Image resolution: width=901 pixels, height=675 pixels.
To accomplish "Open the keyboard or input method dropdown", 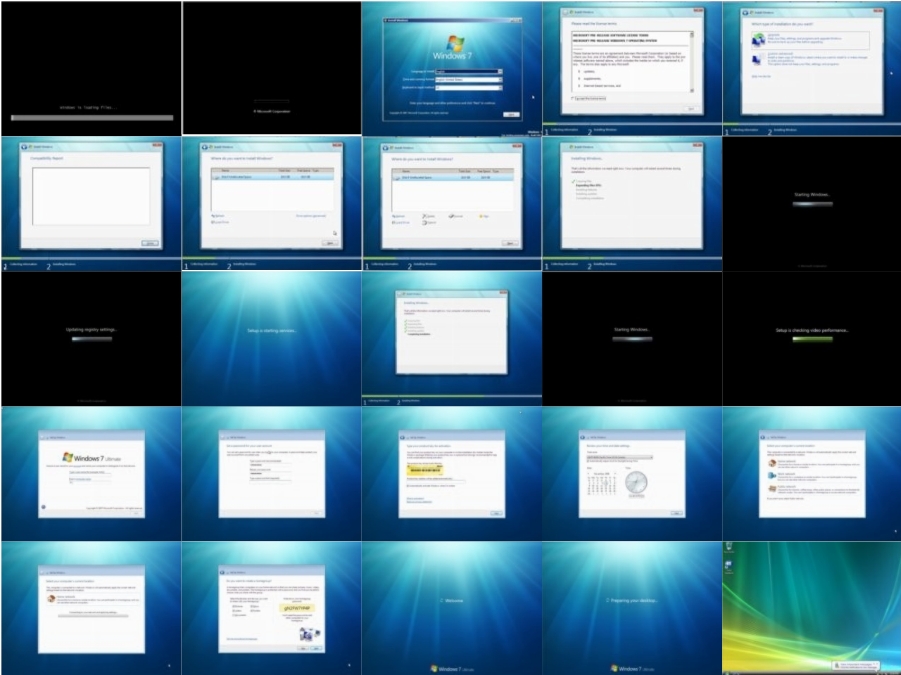I will coord(469,88).
